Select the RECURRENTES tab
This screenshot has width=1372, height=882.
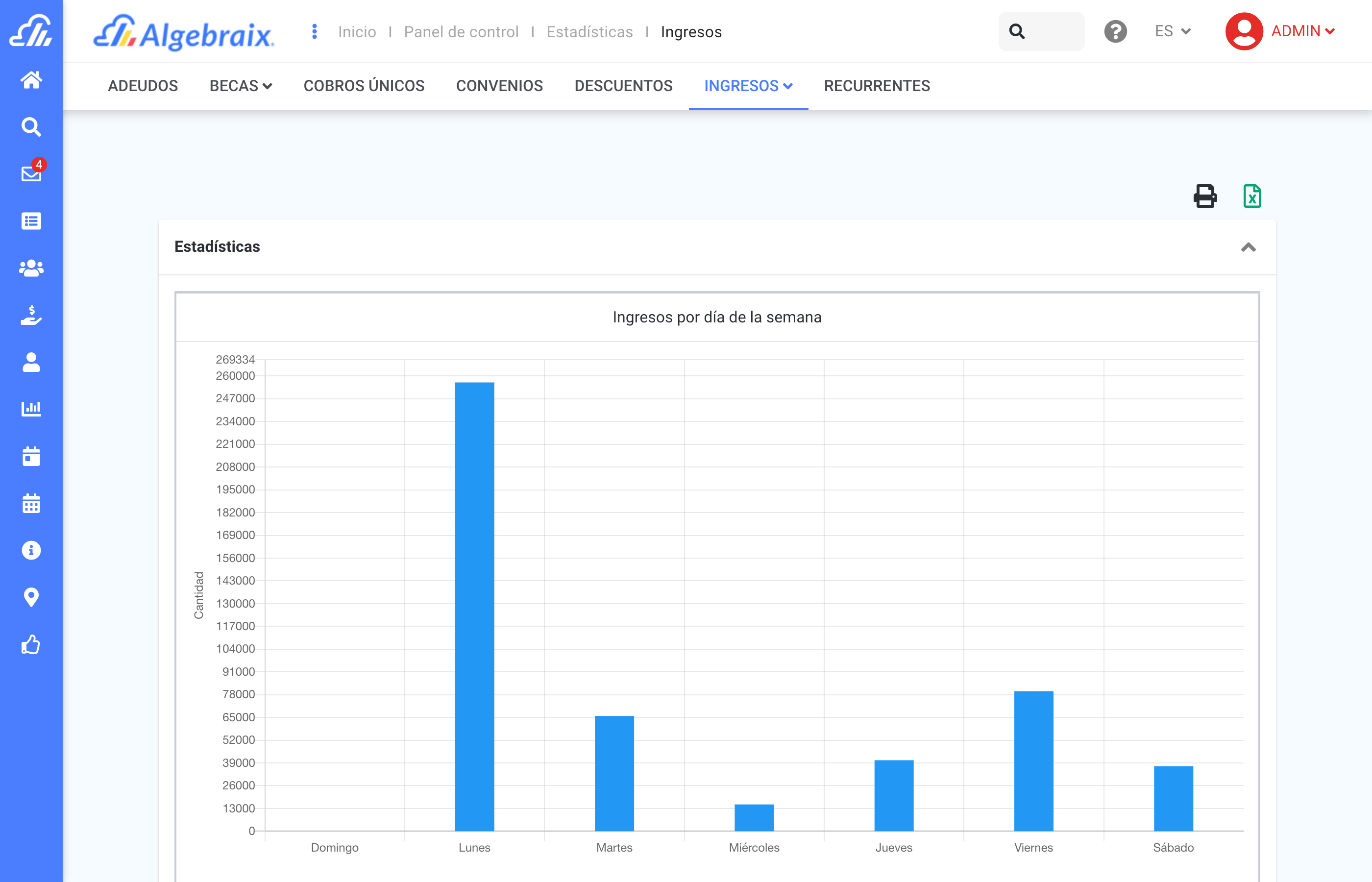click(x=877, y=86)
